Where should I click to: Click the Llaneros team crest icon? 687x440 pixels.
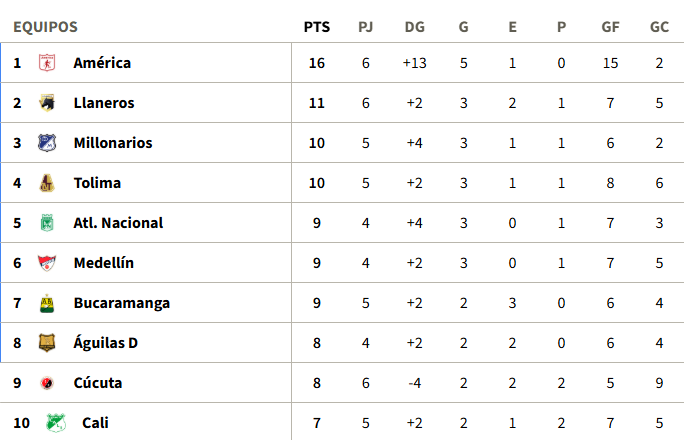click(x=47, y=103)
